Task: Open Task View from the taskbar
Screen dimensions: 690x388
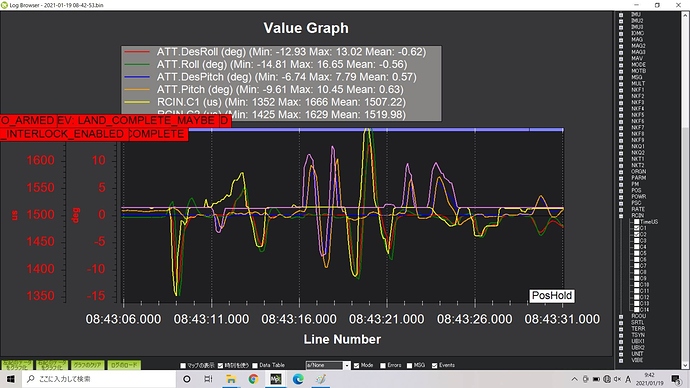Action: tap(209, 379)
